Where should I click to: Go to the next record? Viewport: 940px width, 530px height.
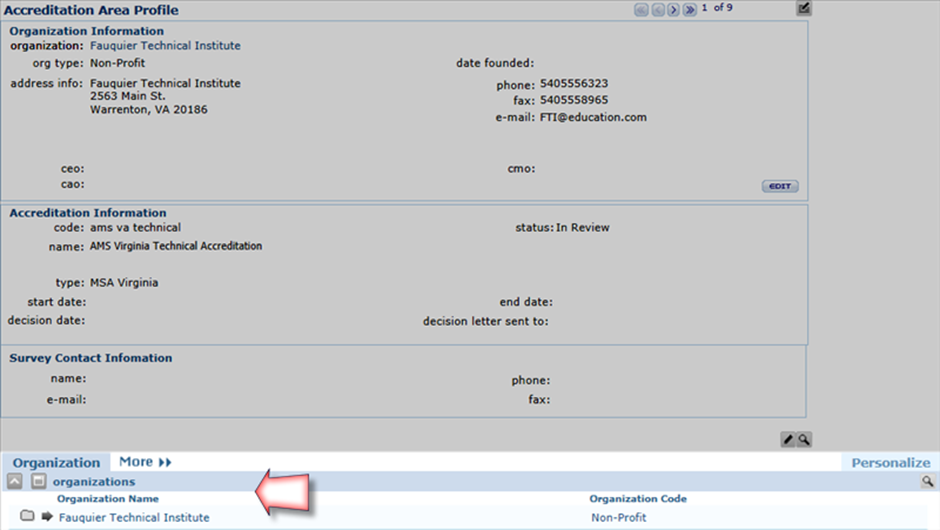point(673,10)
